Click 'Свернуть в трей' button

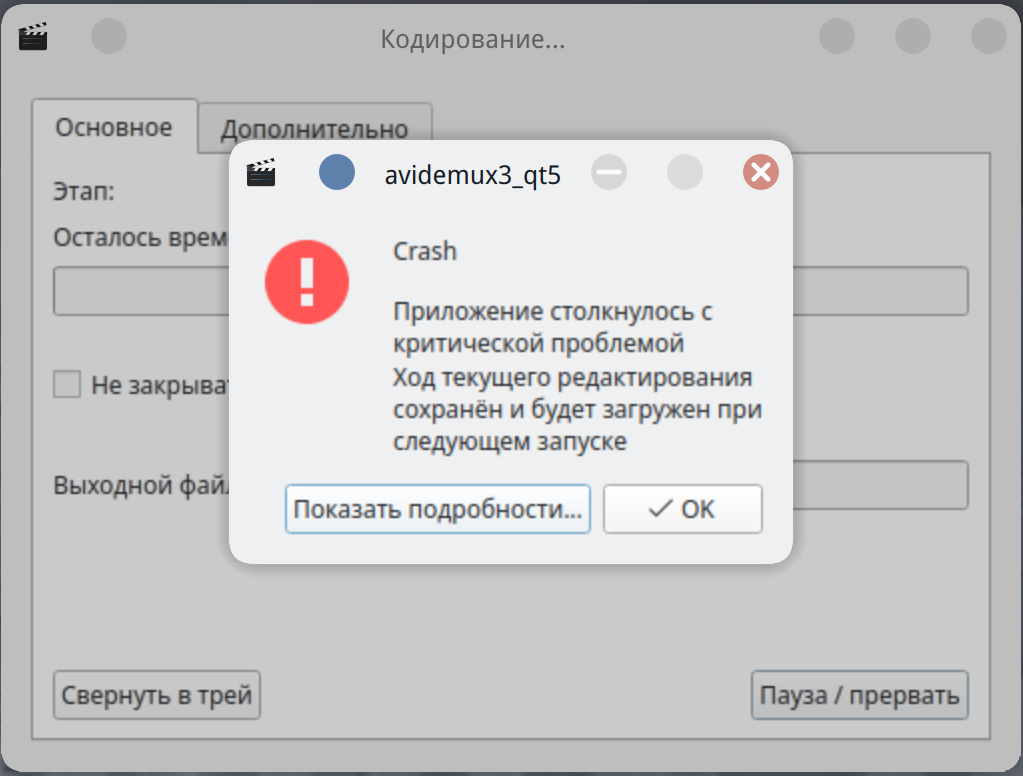157,695
